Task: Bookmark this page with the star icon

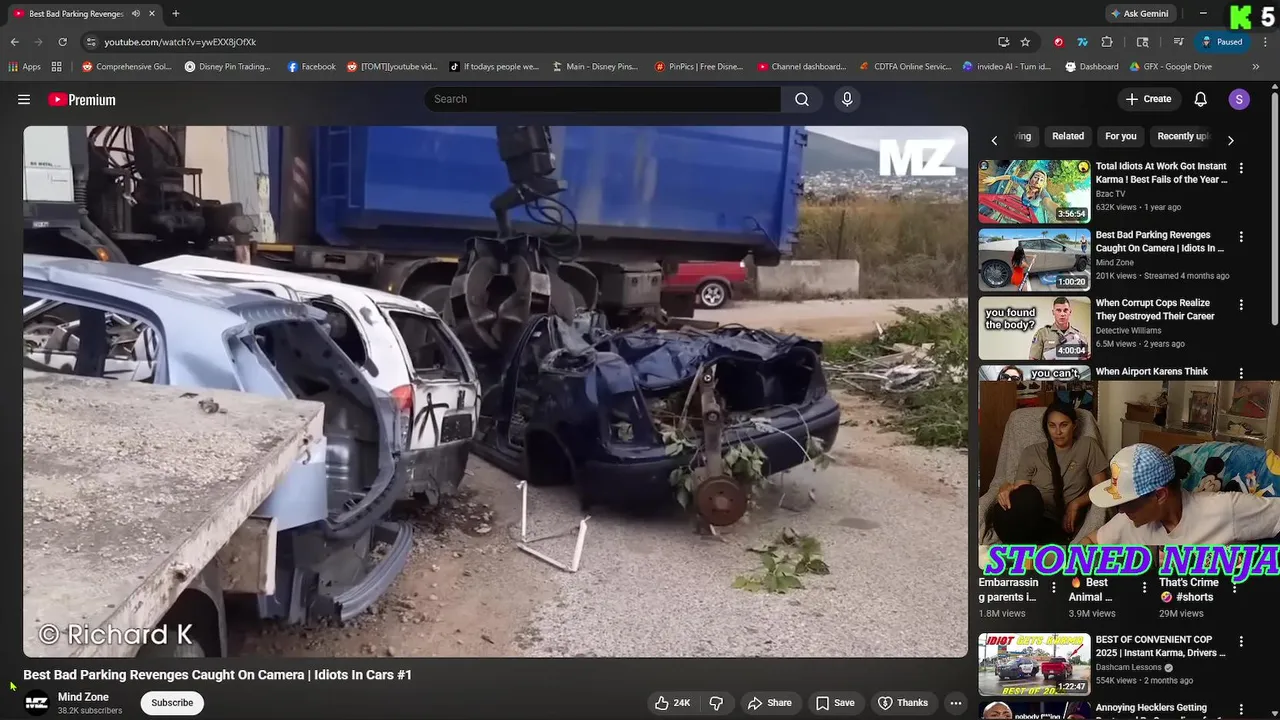Action: pos(1025,42)
